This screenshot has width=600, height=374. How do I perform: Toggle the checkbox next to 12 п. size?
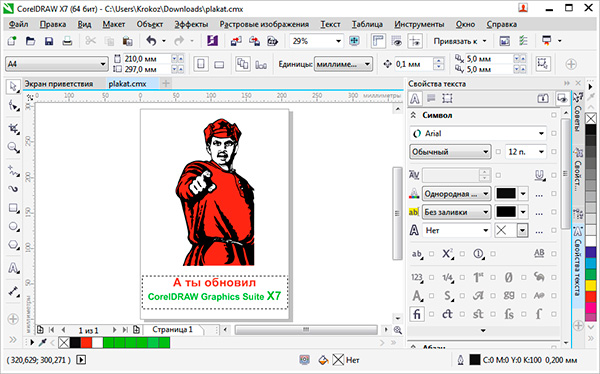tap(554, 152)
